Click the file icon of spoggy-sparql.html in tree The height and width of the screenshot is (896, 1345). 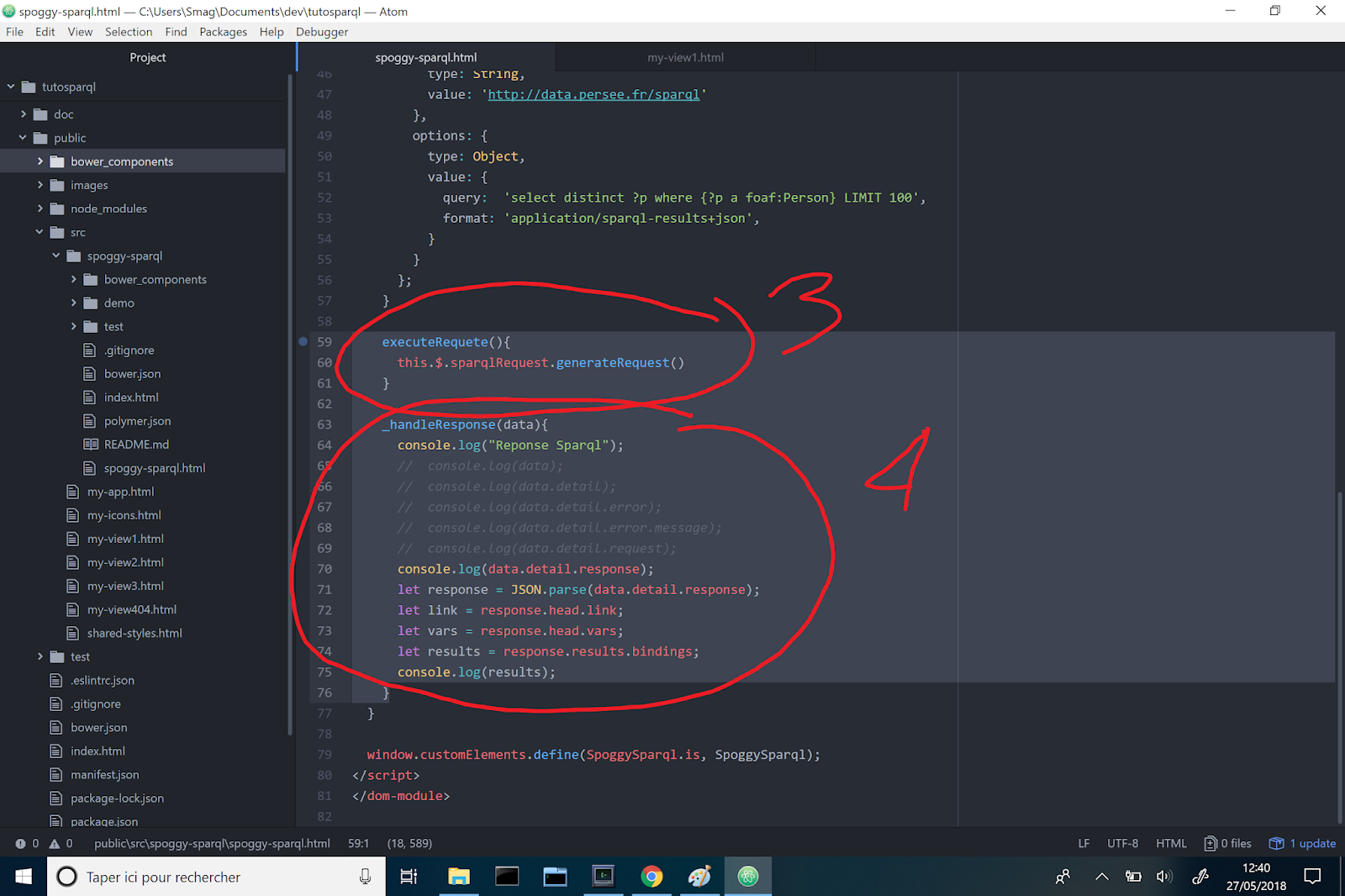tap(90, 468)
